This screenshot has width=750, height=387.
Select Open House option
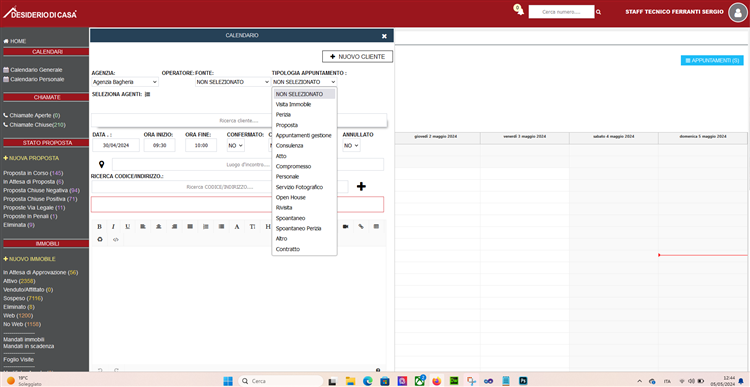click(x=290, y=197)
